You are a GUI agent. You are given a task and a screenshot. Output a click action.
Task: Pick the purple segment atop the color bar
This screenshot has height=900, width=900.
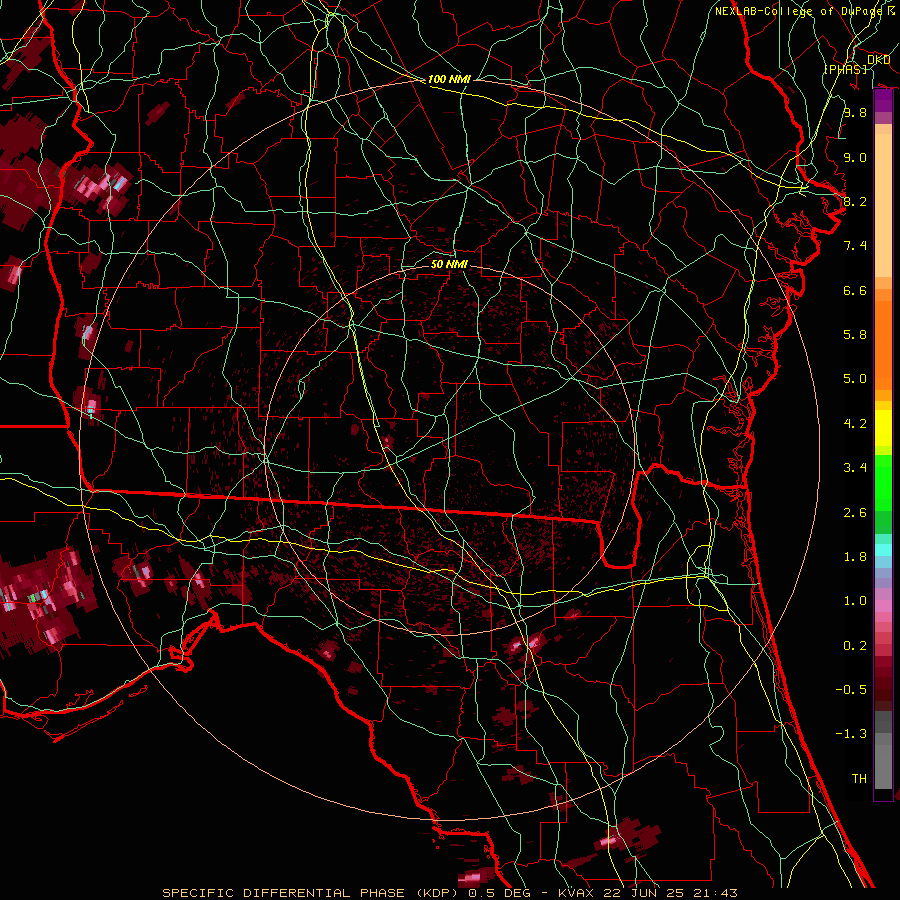(883, 100)
